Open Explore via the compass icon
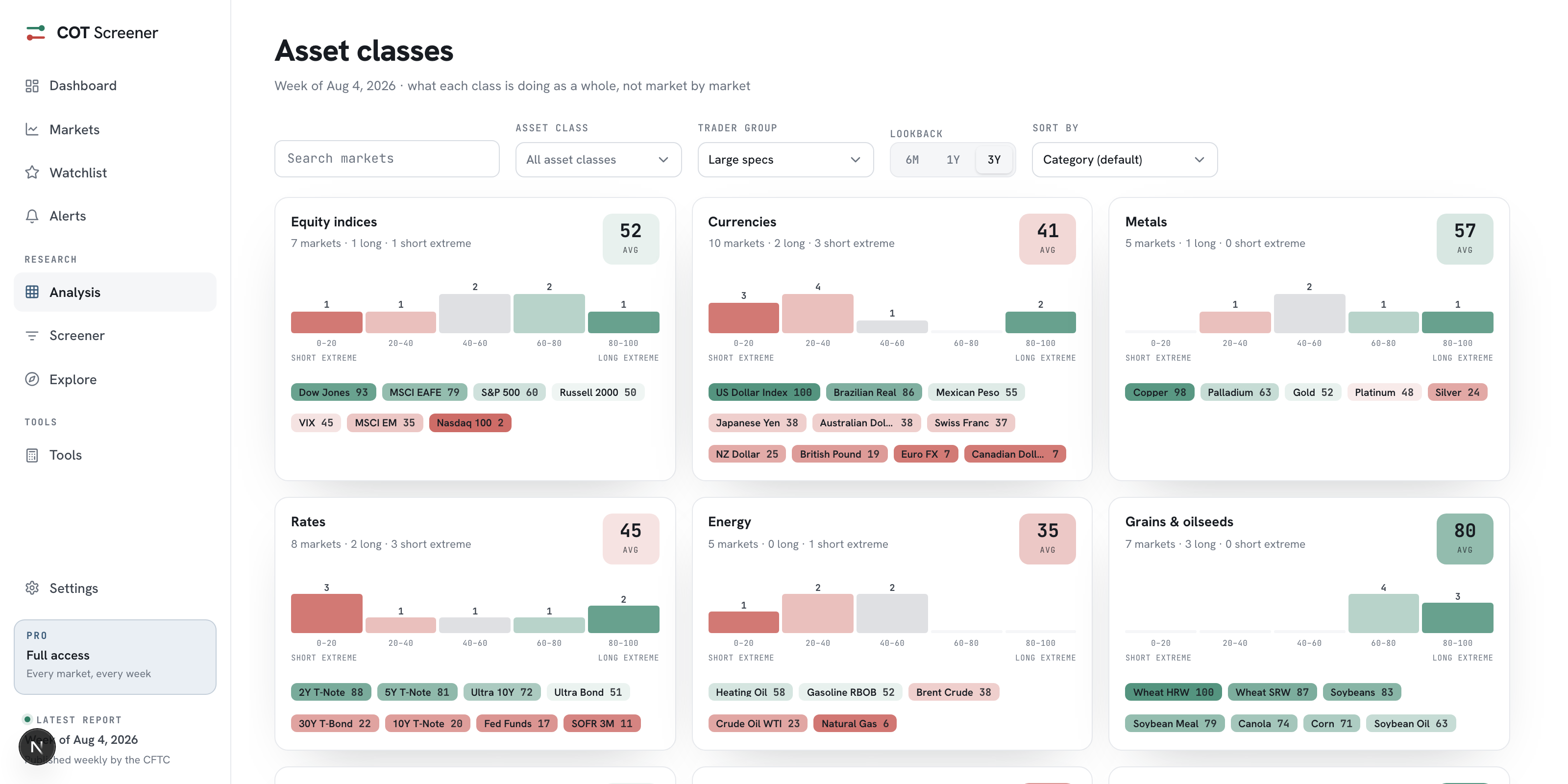The image size is (1568, 784). (x=32, y=379)
